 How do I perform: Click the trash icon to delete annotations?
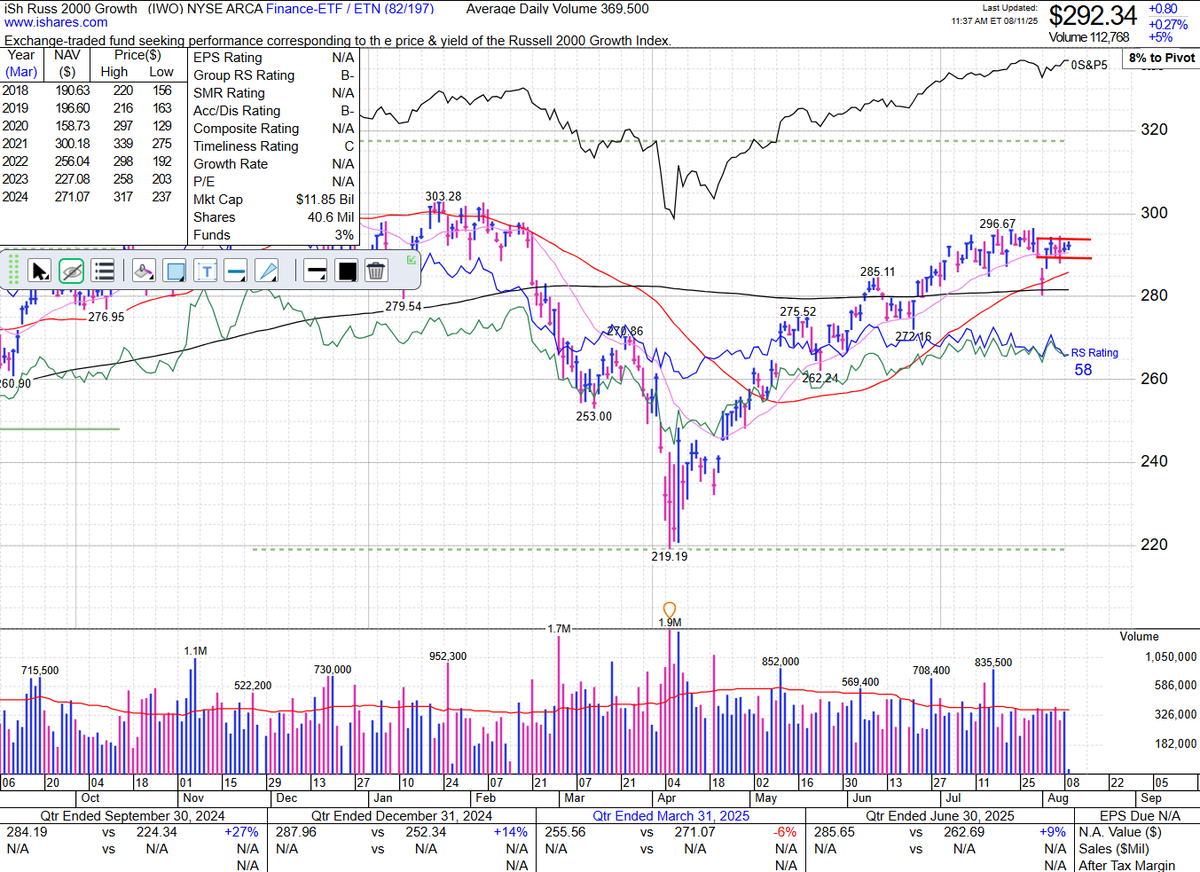377,270
